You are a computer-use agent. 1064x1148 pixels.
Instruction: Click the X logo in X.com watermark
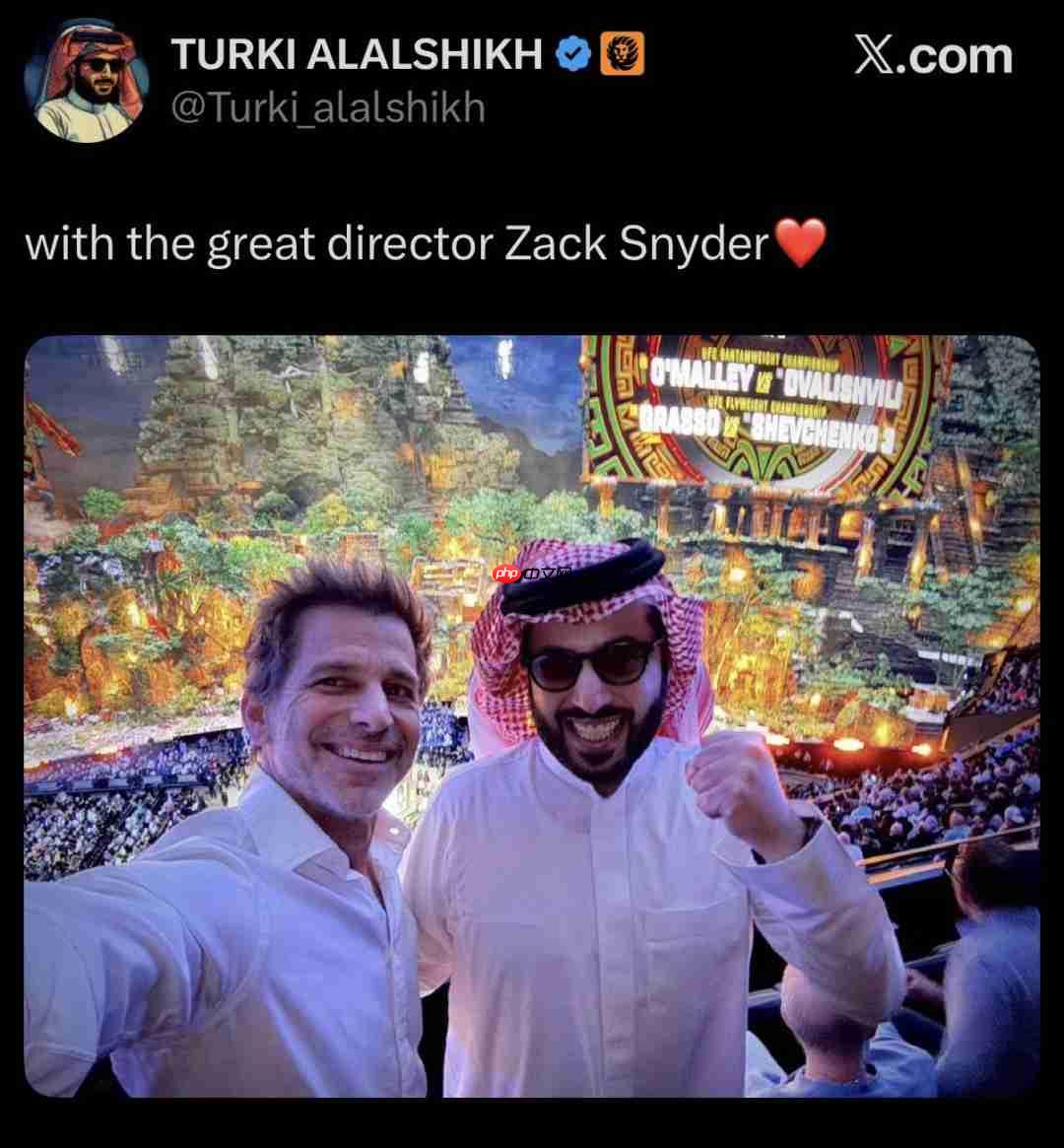(875, 55)
